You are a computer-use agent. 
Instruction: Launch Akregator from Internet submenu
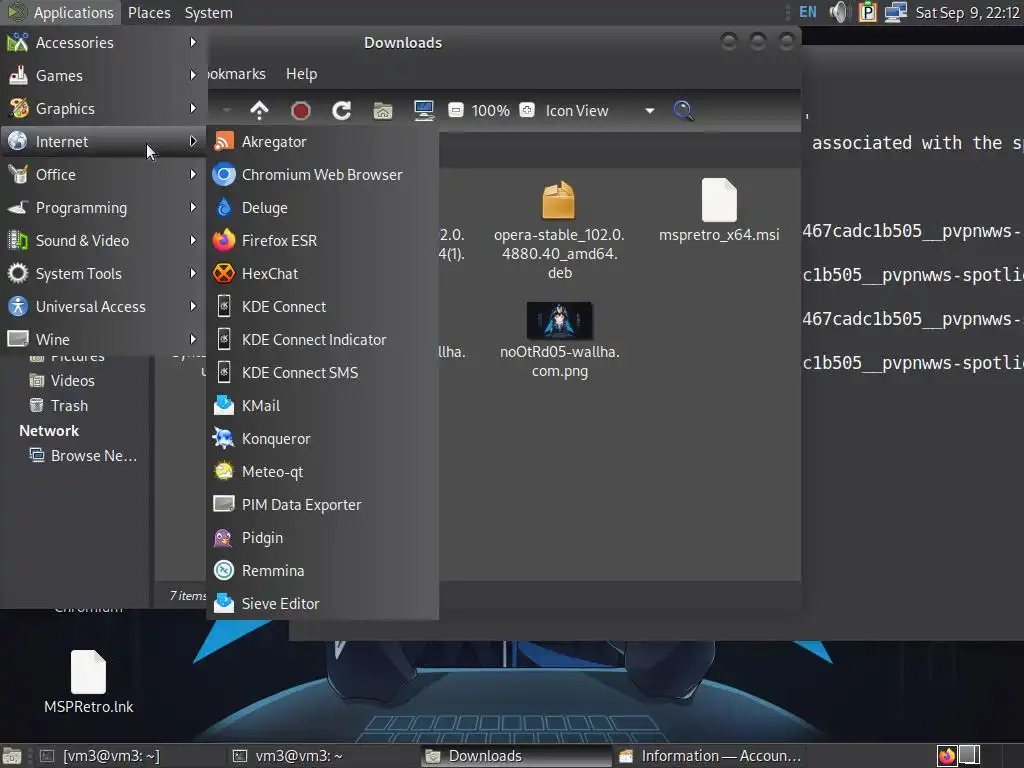(322, 142)
